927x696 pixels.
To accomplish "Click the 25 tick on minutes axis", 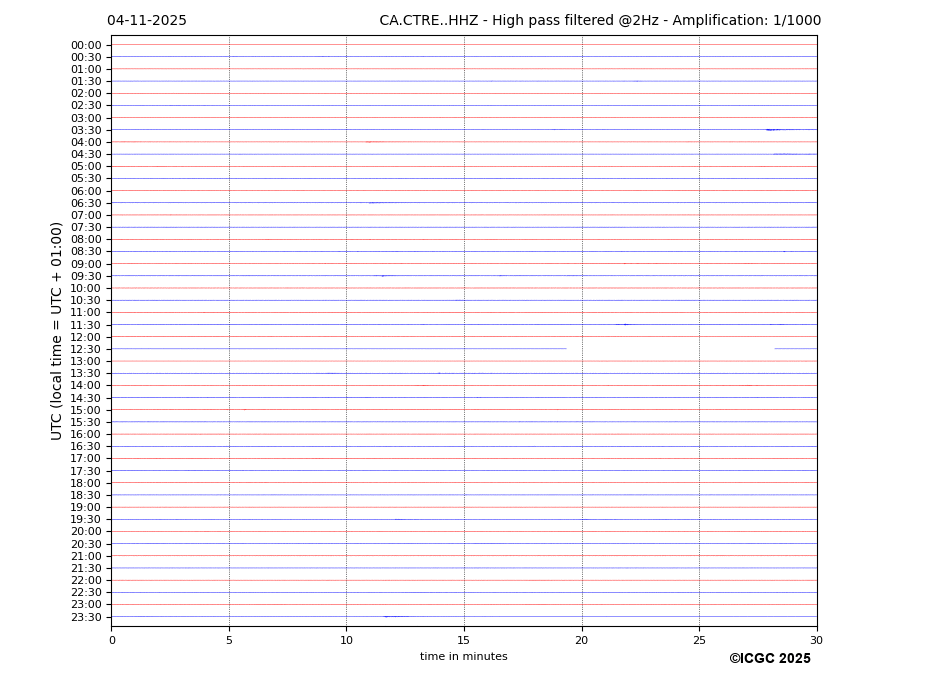I will pos(699,640).
